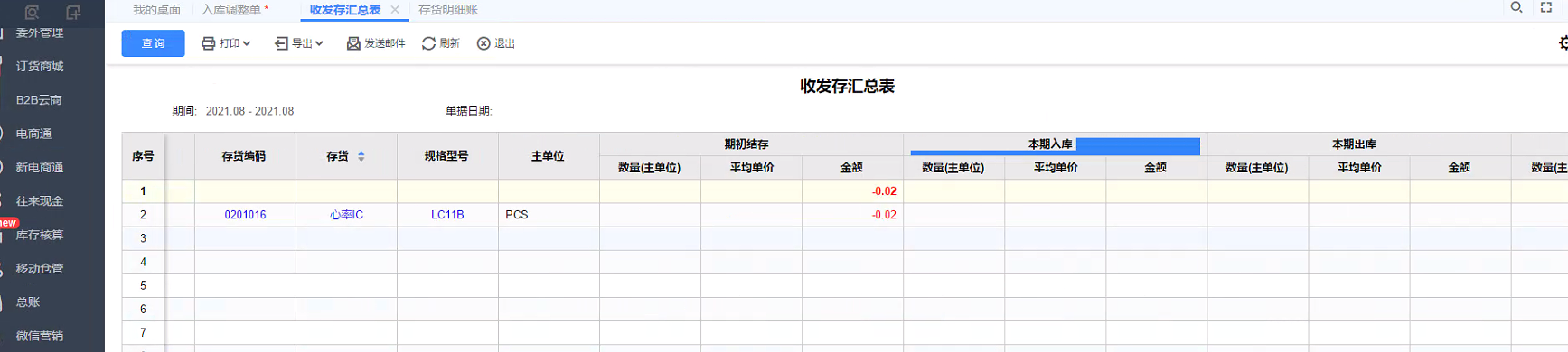Open 电商通 in the sidebar

tap(33, 134)
